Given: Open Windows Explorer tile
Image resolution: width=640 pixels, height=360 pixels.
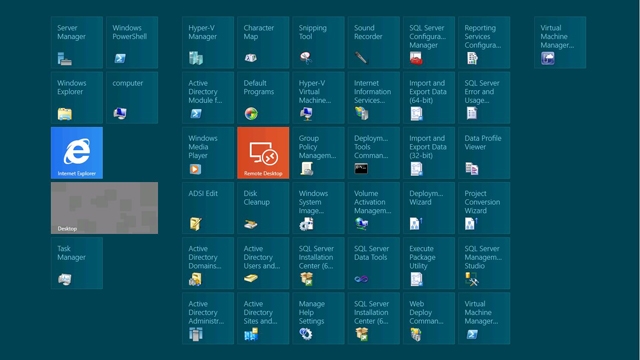Looking at the screenshot, I should [77, 98].
